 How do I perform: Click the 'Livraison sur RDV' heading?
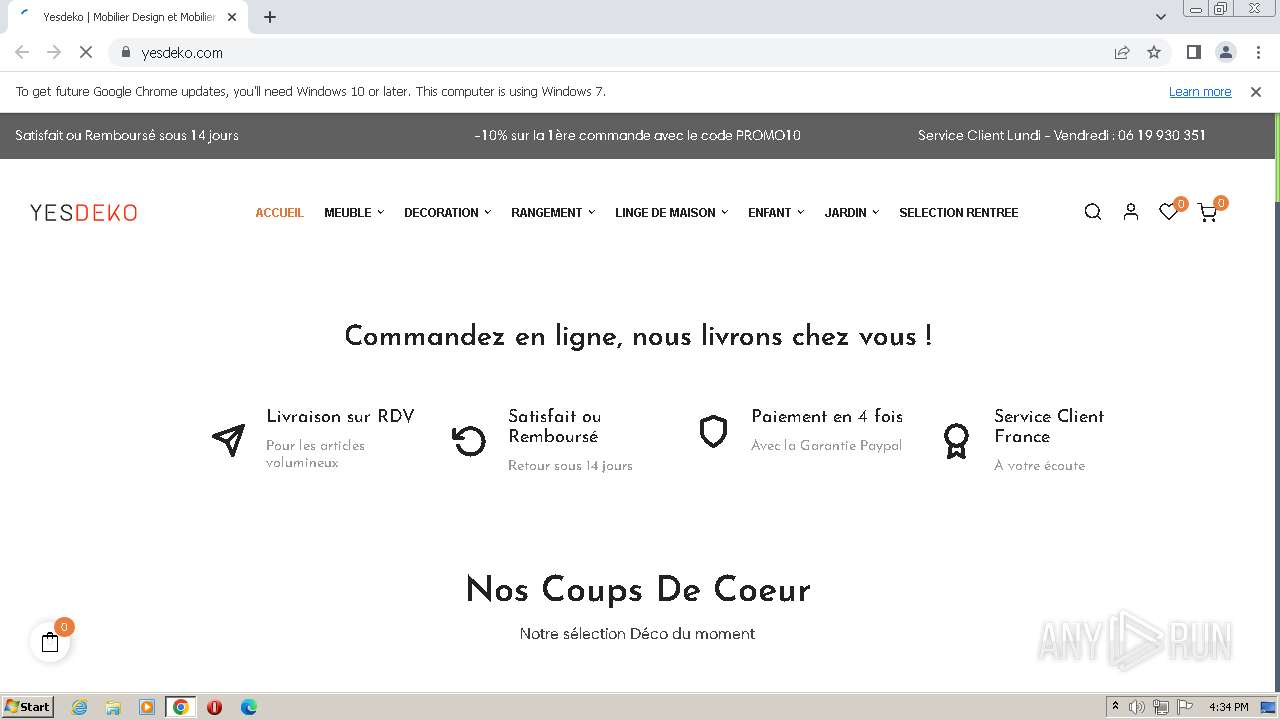coord(340,416)
